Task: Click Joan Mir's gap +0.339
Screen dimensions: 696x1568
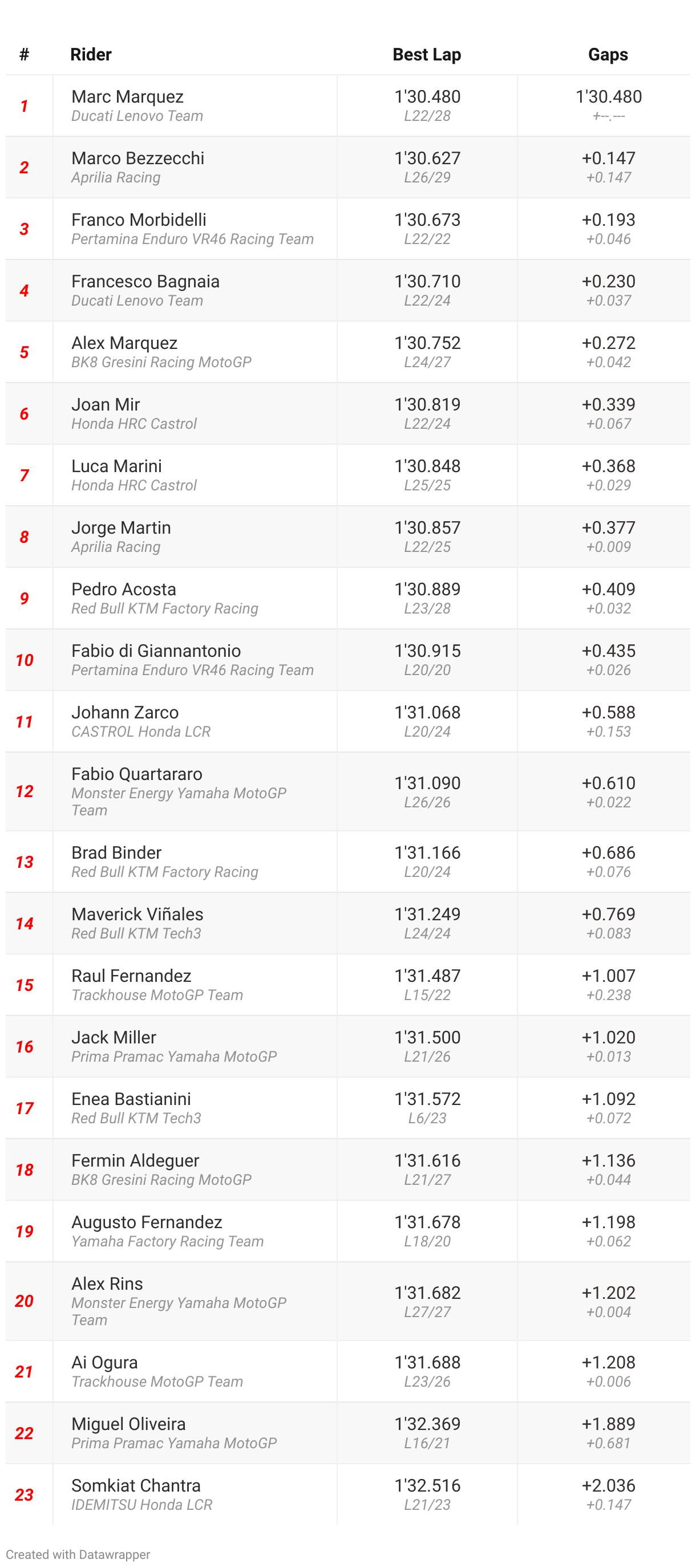Action: (x=608, y=404)
